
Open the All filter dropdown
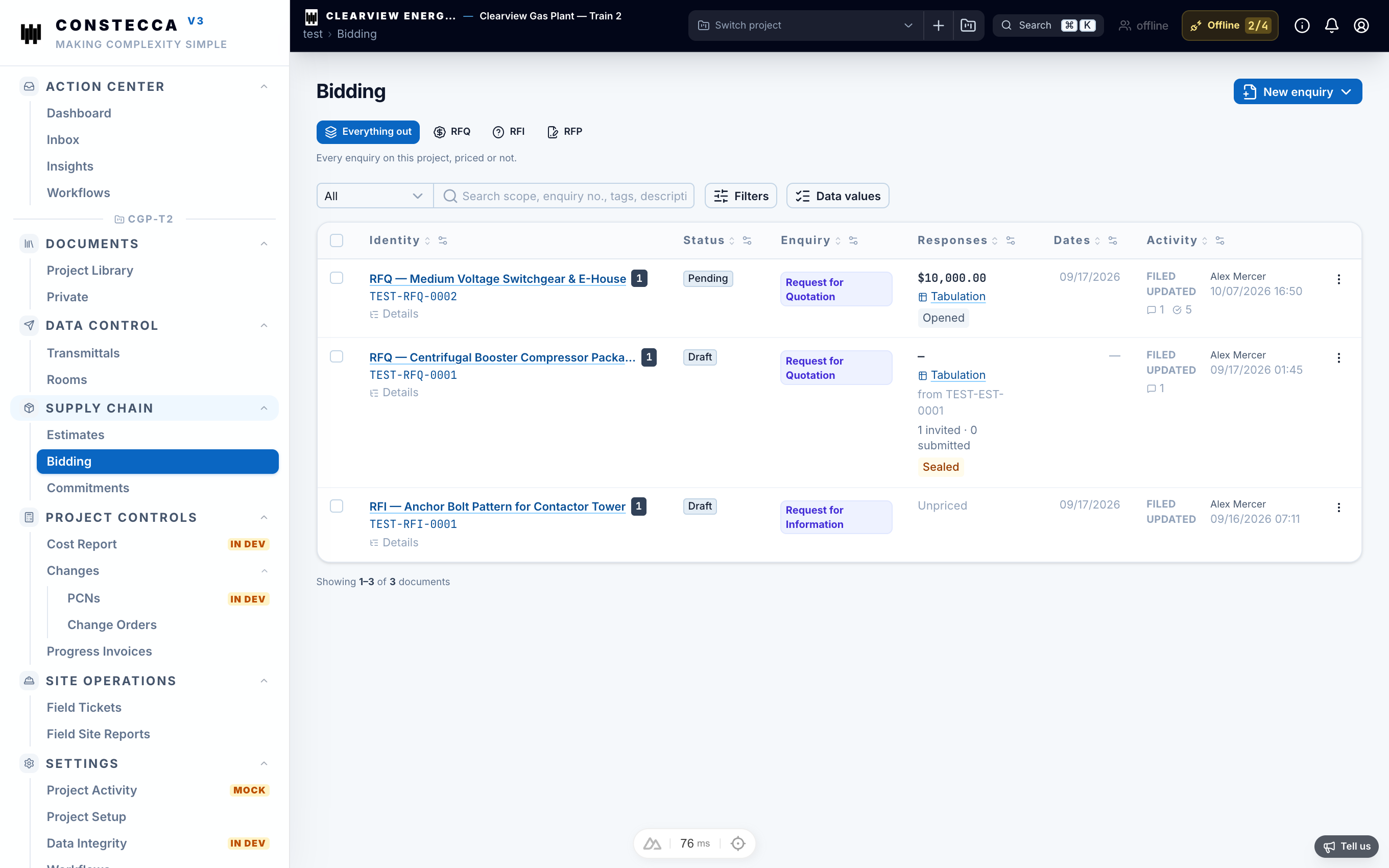(374, 196)
